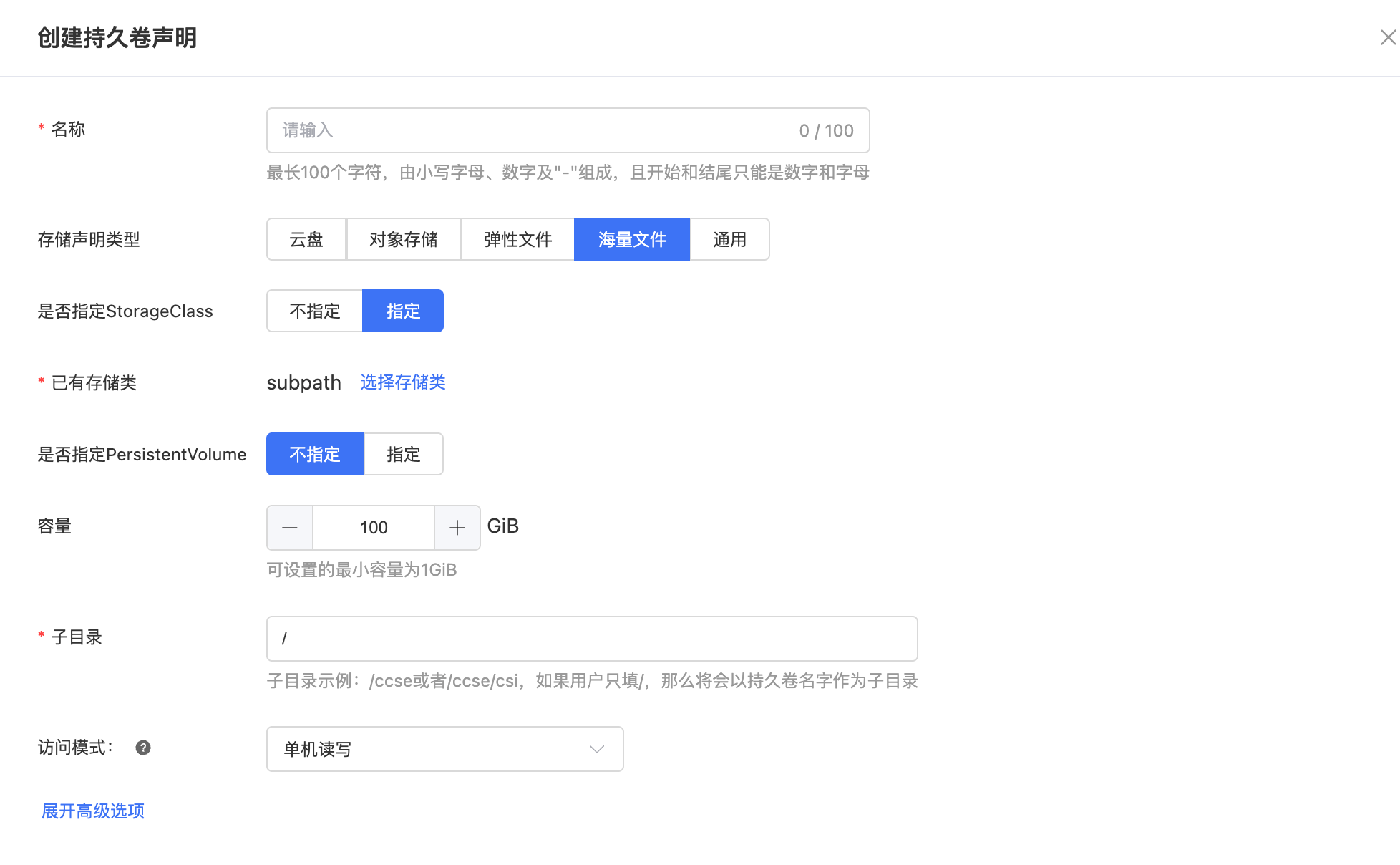Click the capacity value field showing 100

point(374,528)
